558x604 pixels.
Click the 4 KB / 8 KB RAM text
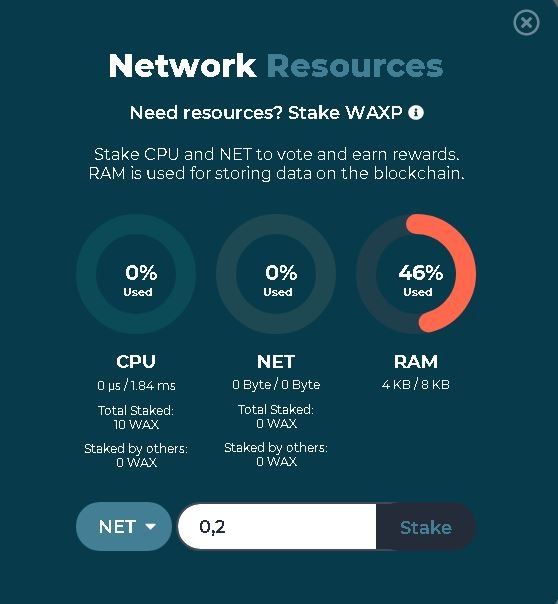(x=416, y=384)
